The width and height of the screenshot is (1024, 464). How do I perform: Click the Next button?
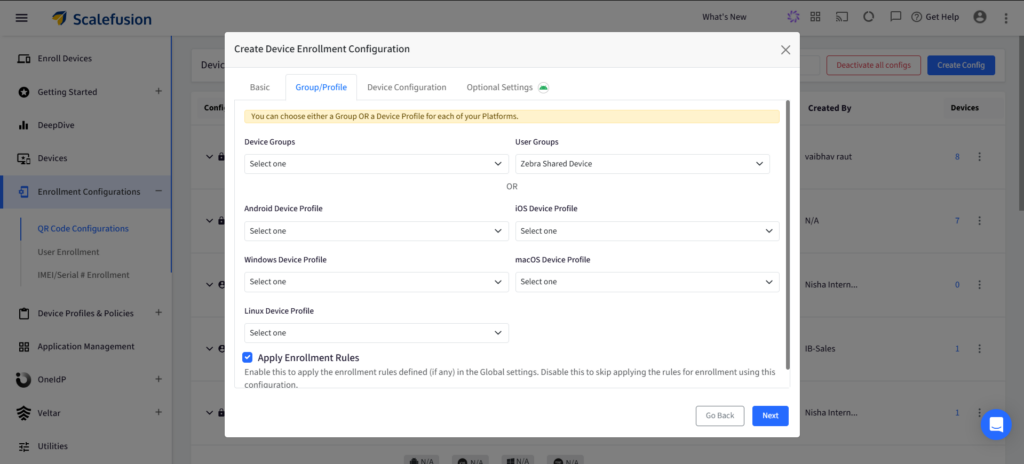(x=770, y=416)
